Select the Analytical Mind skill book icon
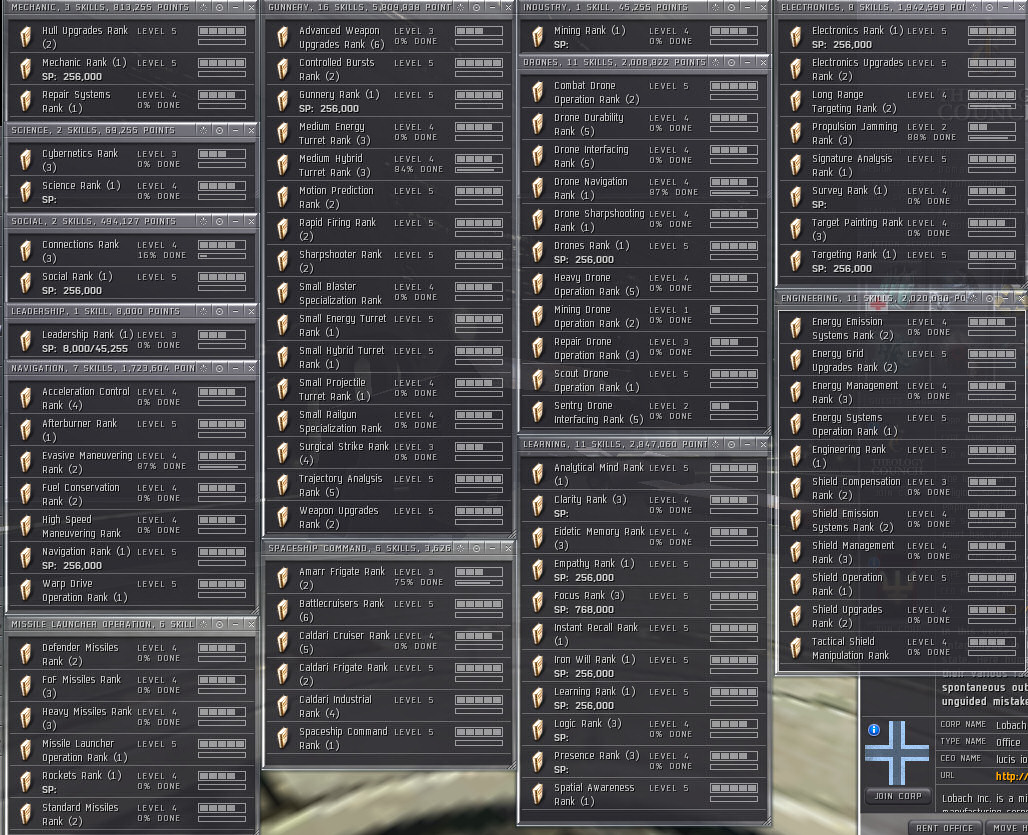The image size is (1028, 835). 538,474
